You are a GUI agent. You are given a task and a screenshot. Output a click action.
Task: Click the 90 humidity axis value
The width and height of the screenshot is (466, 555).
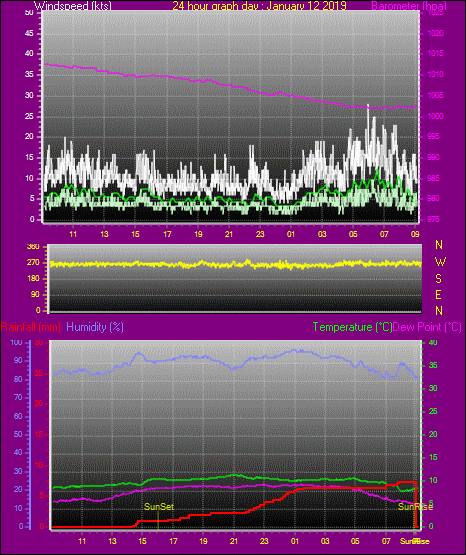click(18, 360)
